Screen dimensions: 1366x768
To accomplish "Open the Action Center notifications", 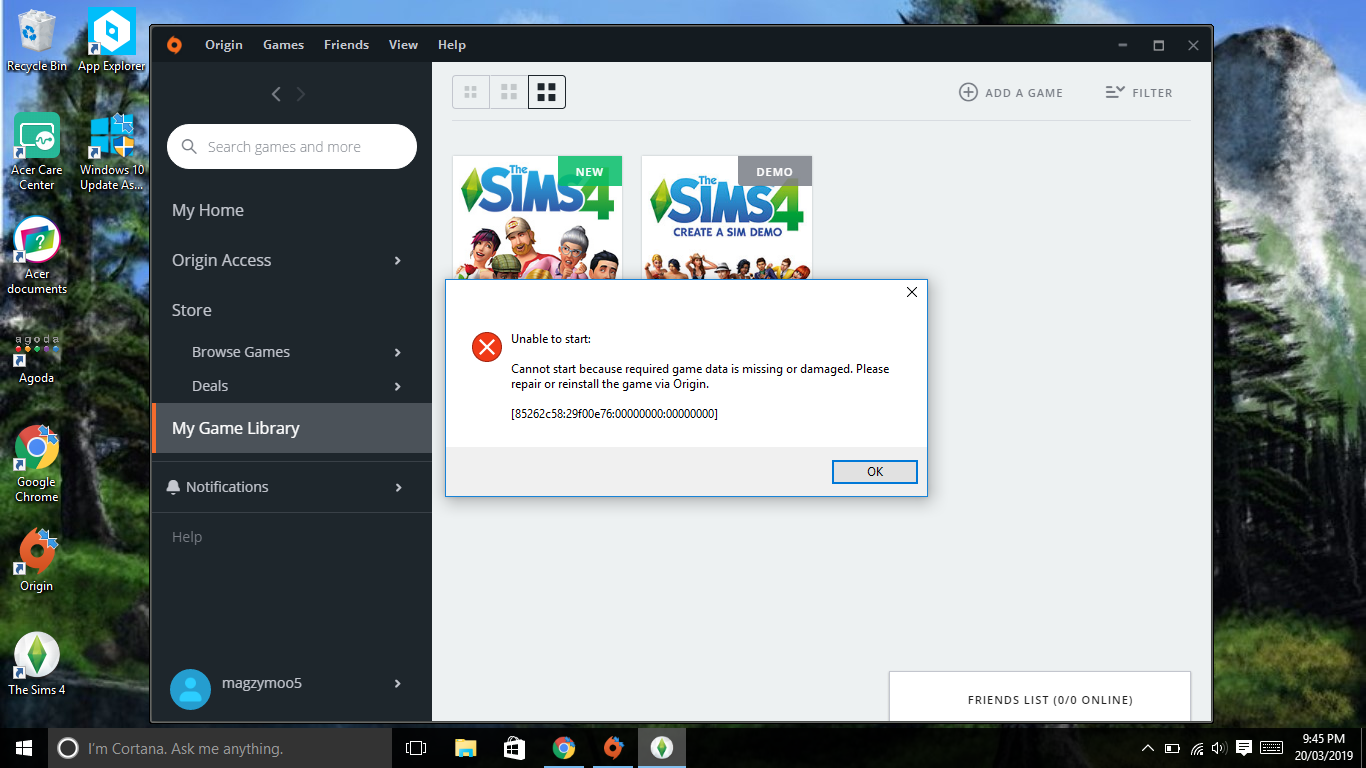I will coord(1244,748).
